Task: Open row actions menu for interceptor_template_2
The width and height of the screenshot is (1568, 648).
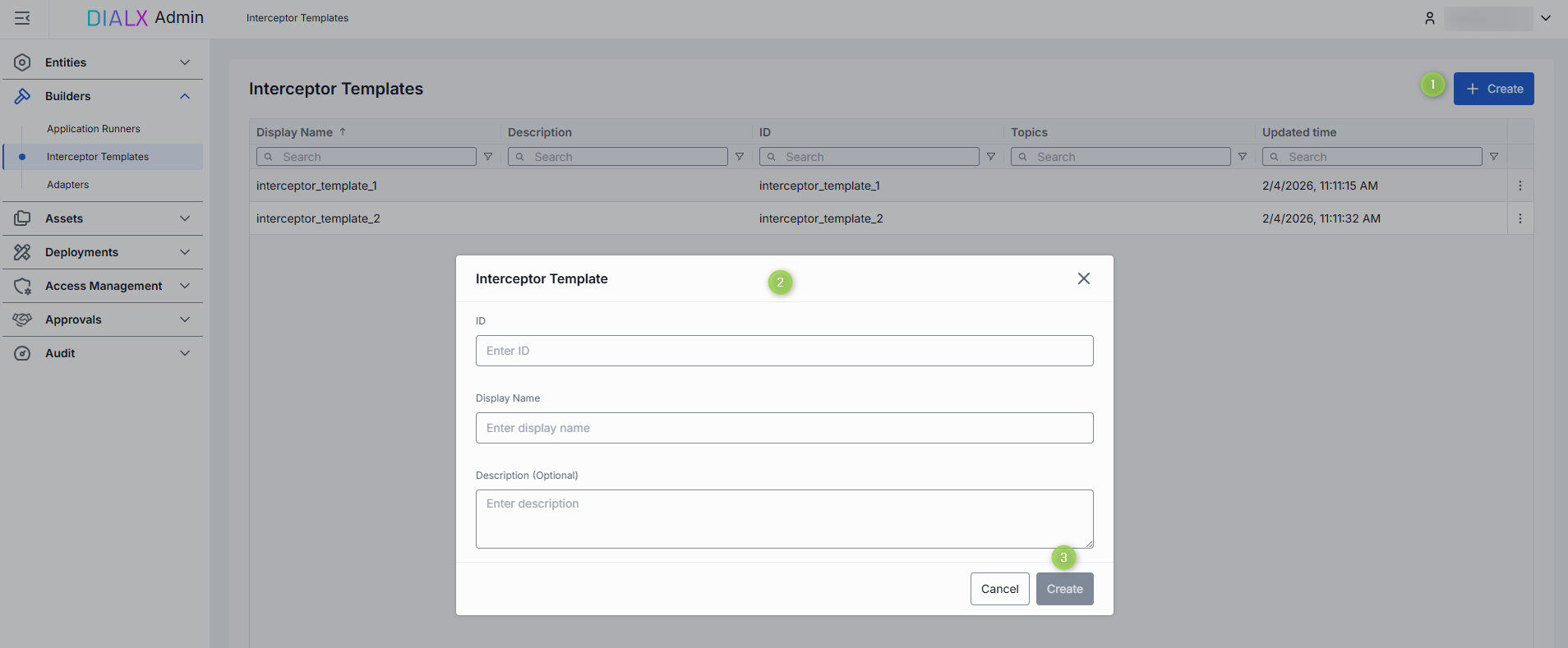Action: tap(1520, 218)
